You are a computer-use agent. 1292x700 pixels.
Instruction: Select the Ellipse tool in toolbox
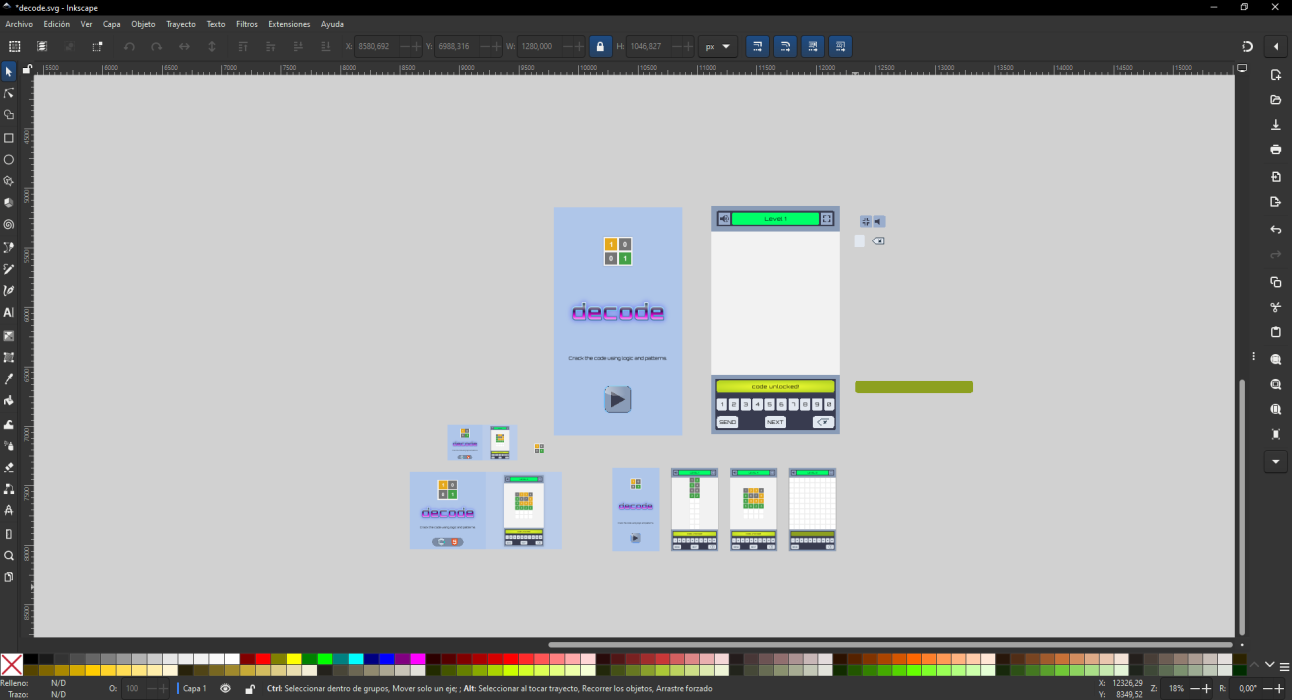coord(9,160)
